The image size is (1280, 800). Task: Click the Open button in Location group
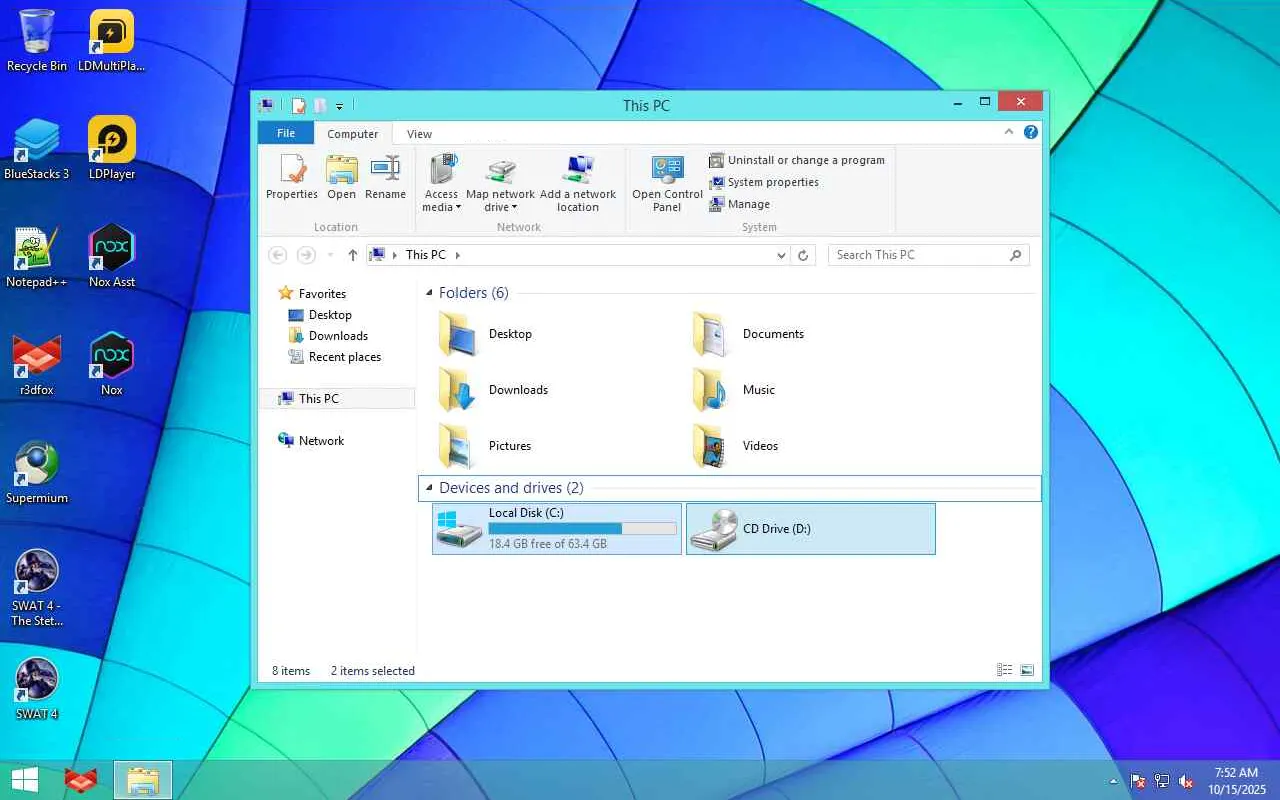click(341, 178)
